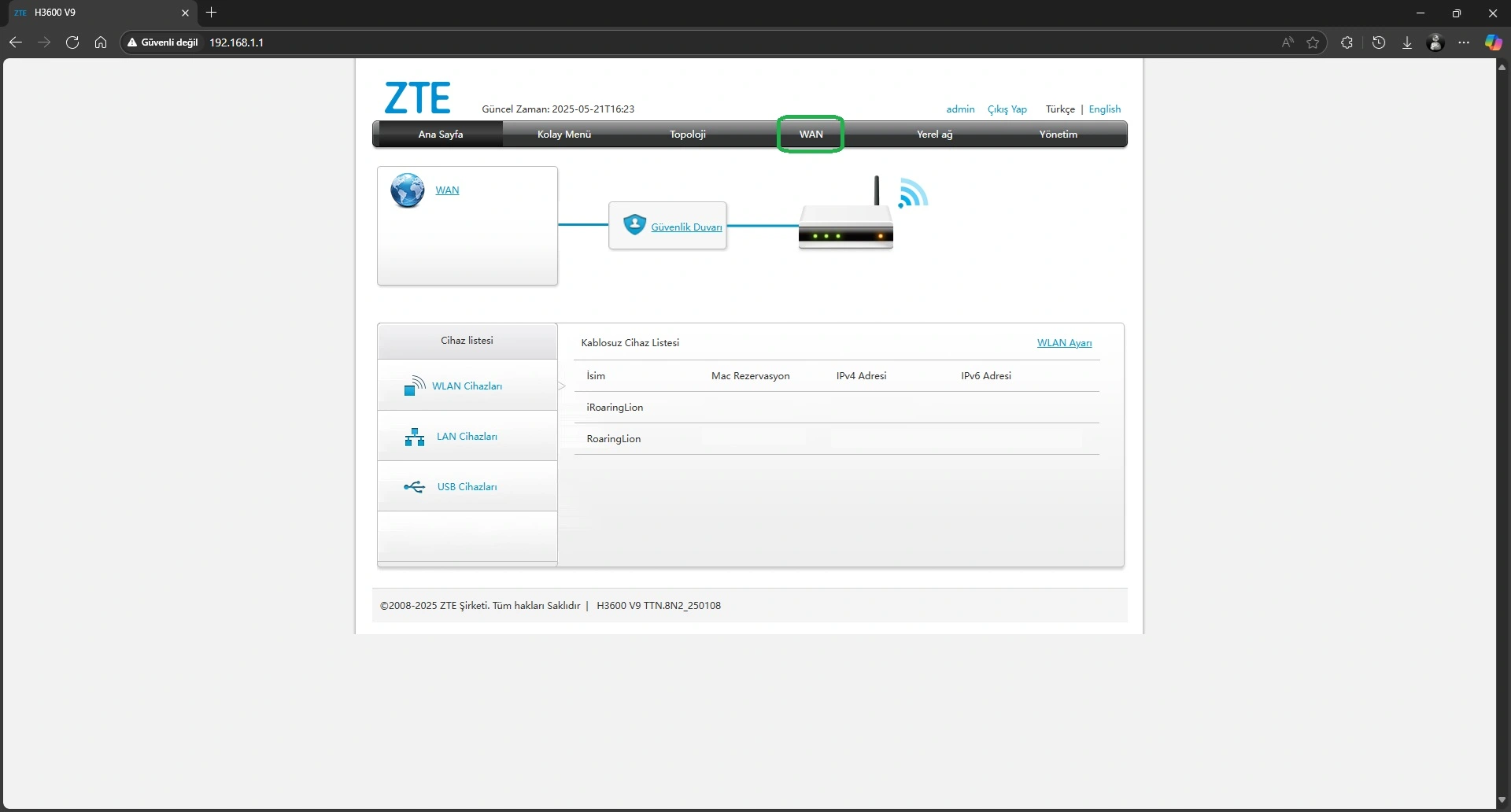
Task: Add page to favorites star
Action: coord(1313,42)
